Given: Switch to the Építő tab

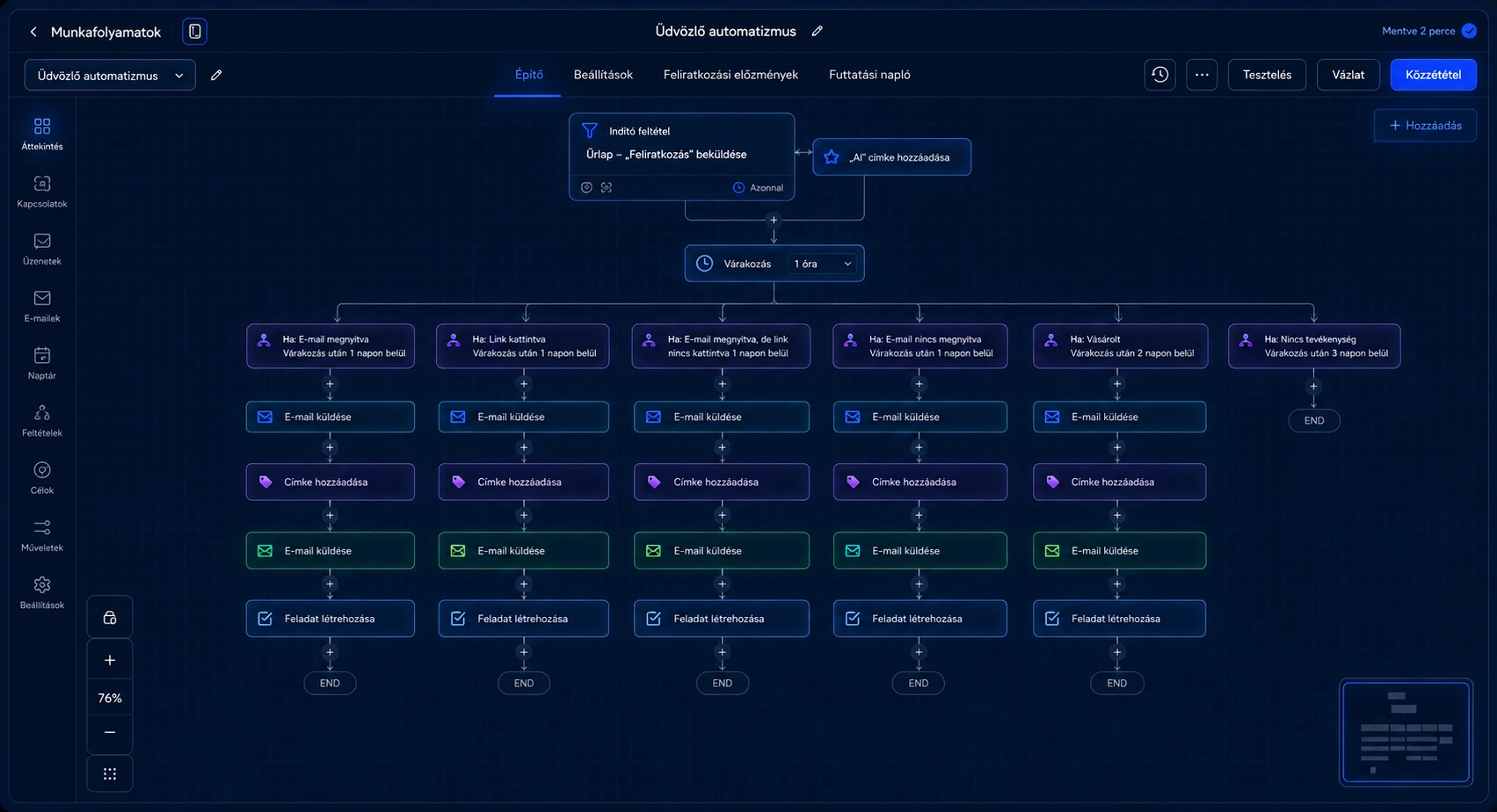Looking at the screenshot, I should (528, 75).
